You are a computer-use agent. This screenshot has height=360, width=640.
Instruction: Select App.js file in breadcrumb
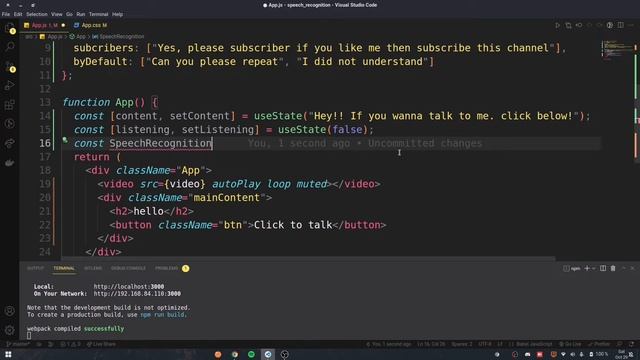pyautogui.click(x=51, y=37)
